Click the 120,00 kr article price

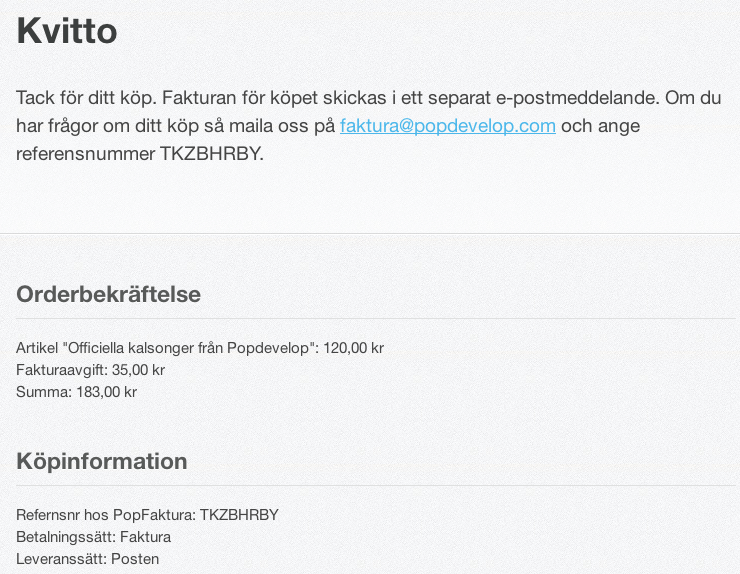click(353, 348)
